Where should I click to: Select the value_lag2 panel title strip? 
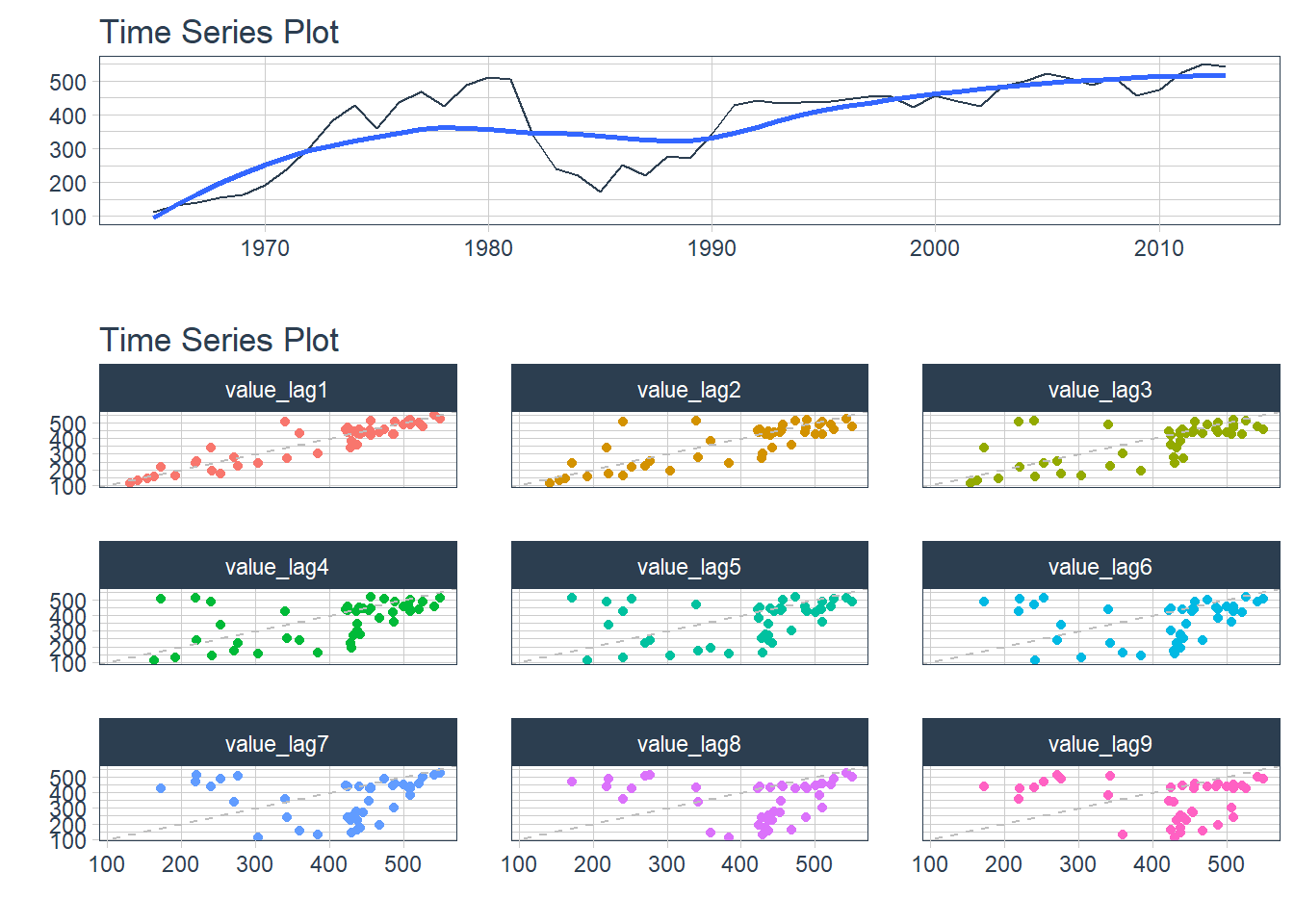click(x=689, y=389)
